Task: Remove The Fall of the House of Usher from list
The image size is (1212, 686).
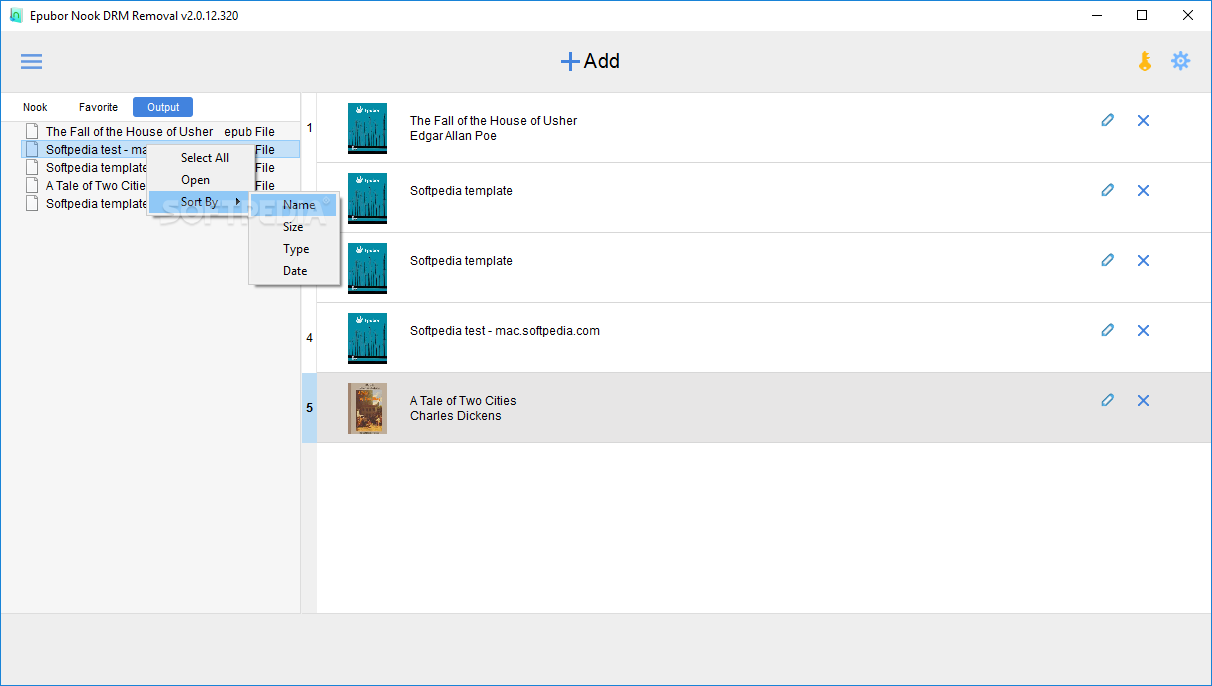Action: 1143,120
